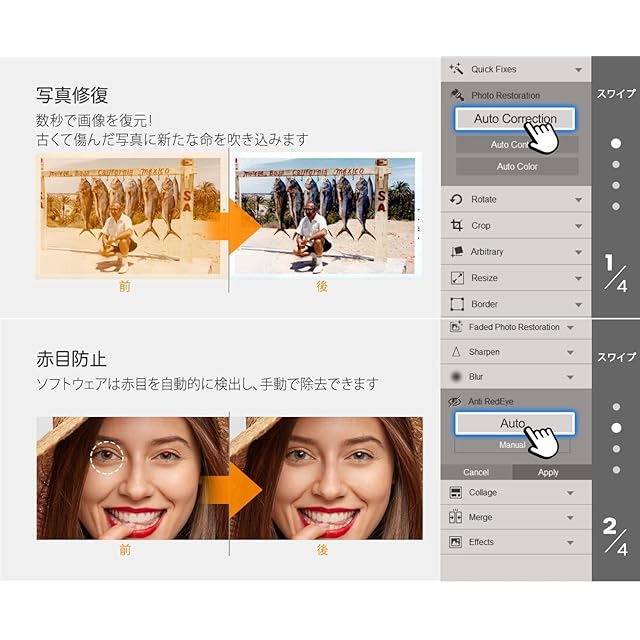Click the Auto Color button

(x=517, y=166)
